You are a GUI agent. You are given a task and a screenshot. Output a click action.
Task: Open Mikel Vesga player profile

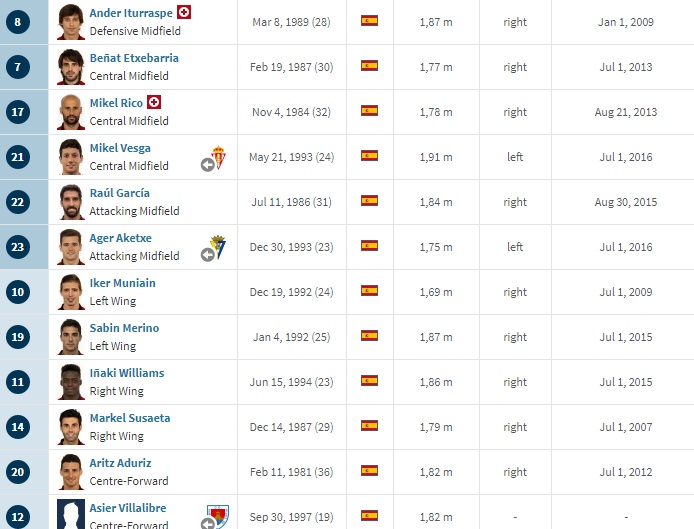pyautogui.click(x=120, y=148)
